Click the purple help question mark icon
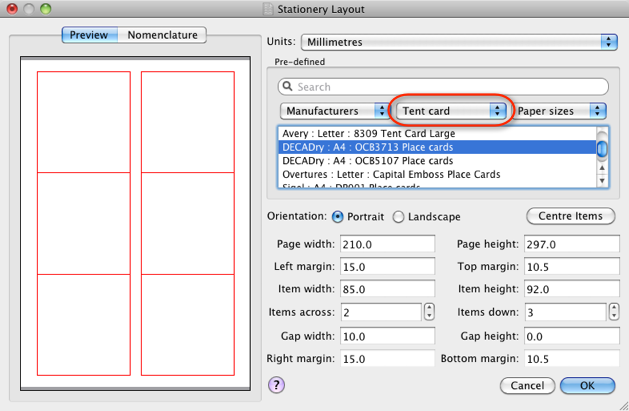The image size is (629, 411). tap(277, 385)
